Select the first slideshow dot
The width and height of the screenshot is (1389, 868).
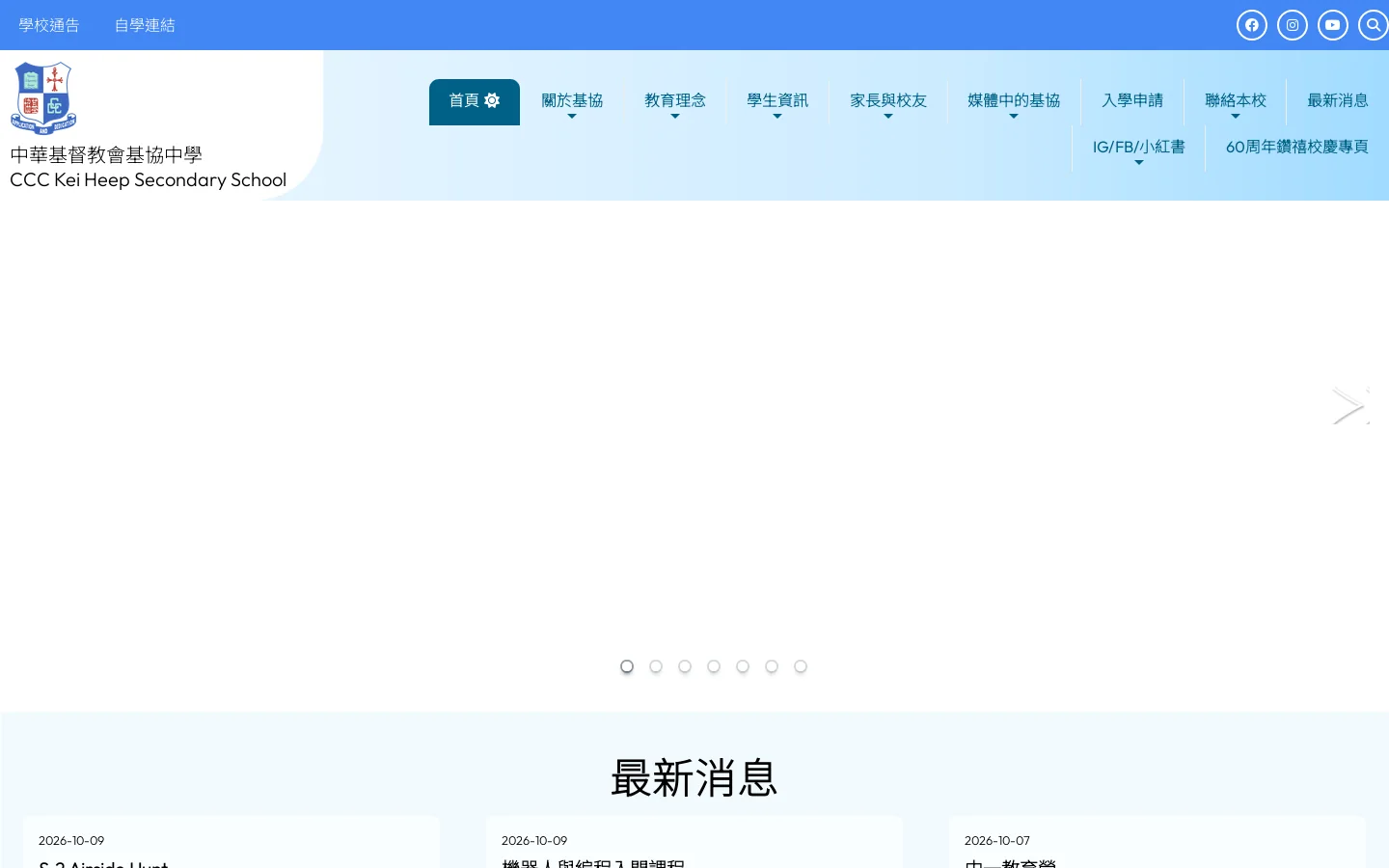coord(627,666)
